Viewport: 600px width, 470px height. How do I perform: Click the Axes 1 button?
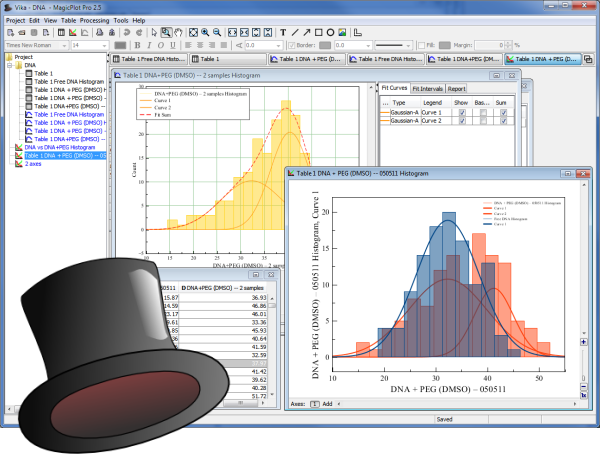coord(315,404)
